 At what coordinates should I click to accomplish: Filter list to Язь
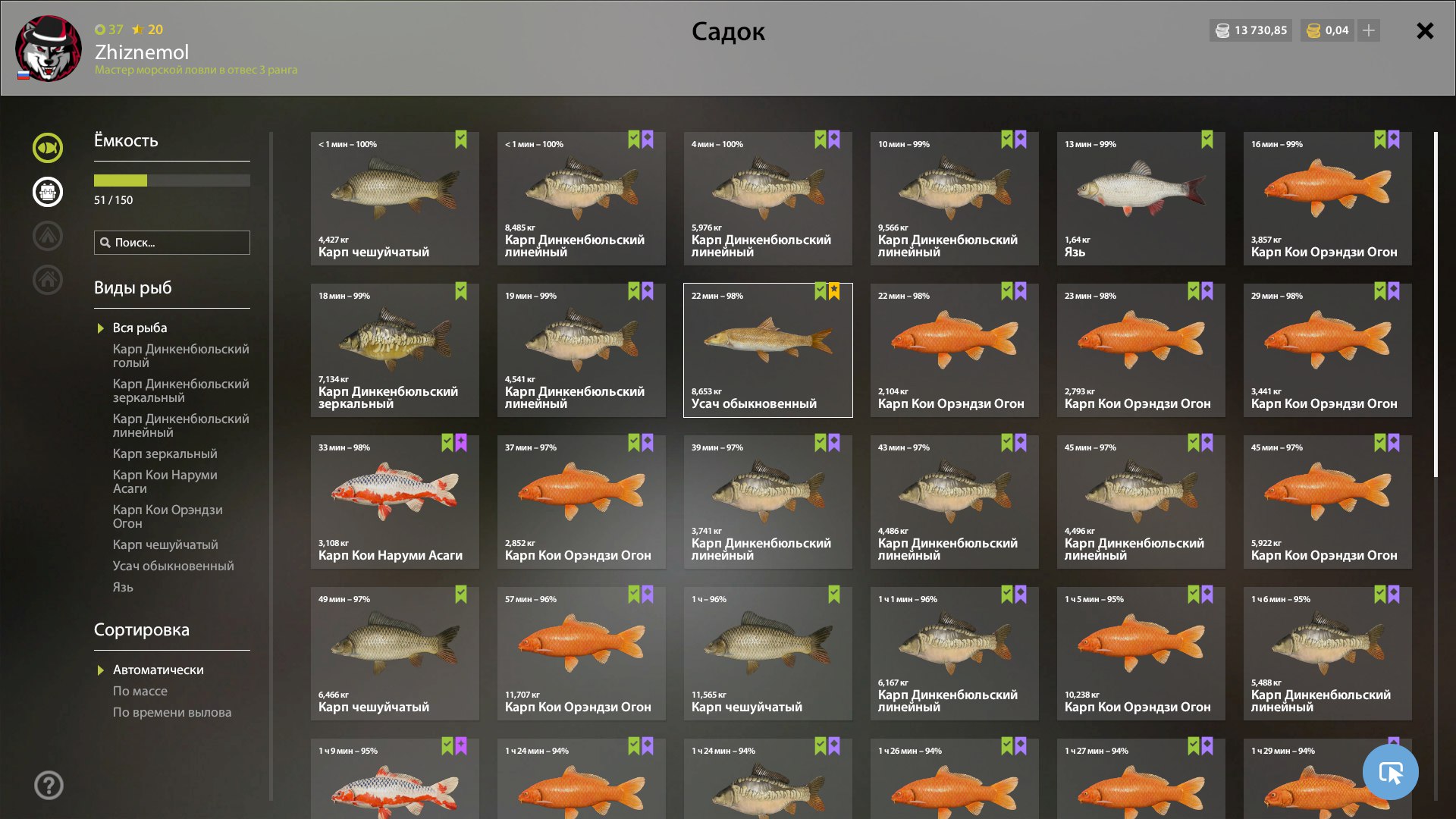(x=123, y=587)
